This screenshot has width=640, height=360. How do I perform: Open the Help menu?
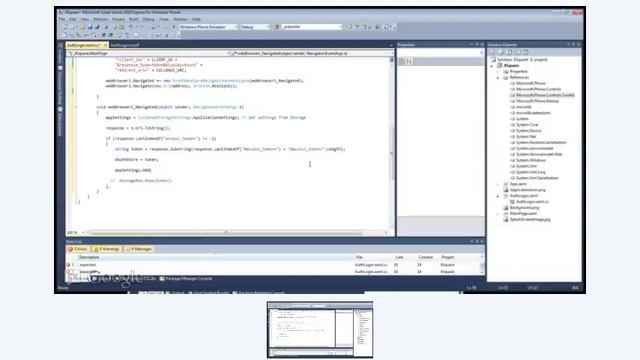click(x=196, y=19)
